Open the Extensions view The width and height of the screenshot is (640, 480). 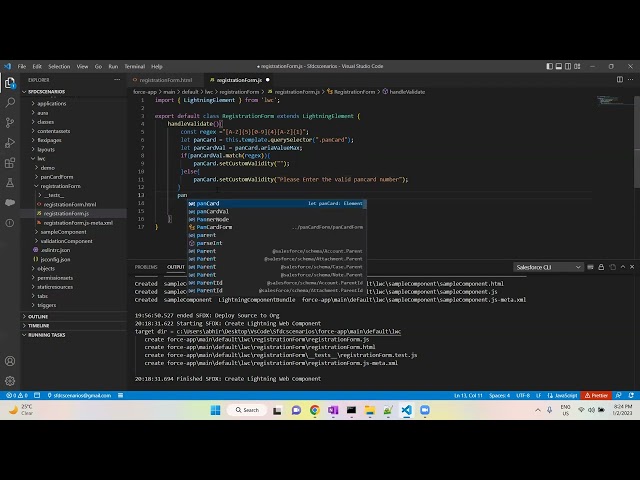coord(10,163)
